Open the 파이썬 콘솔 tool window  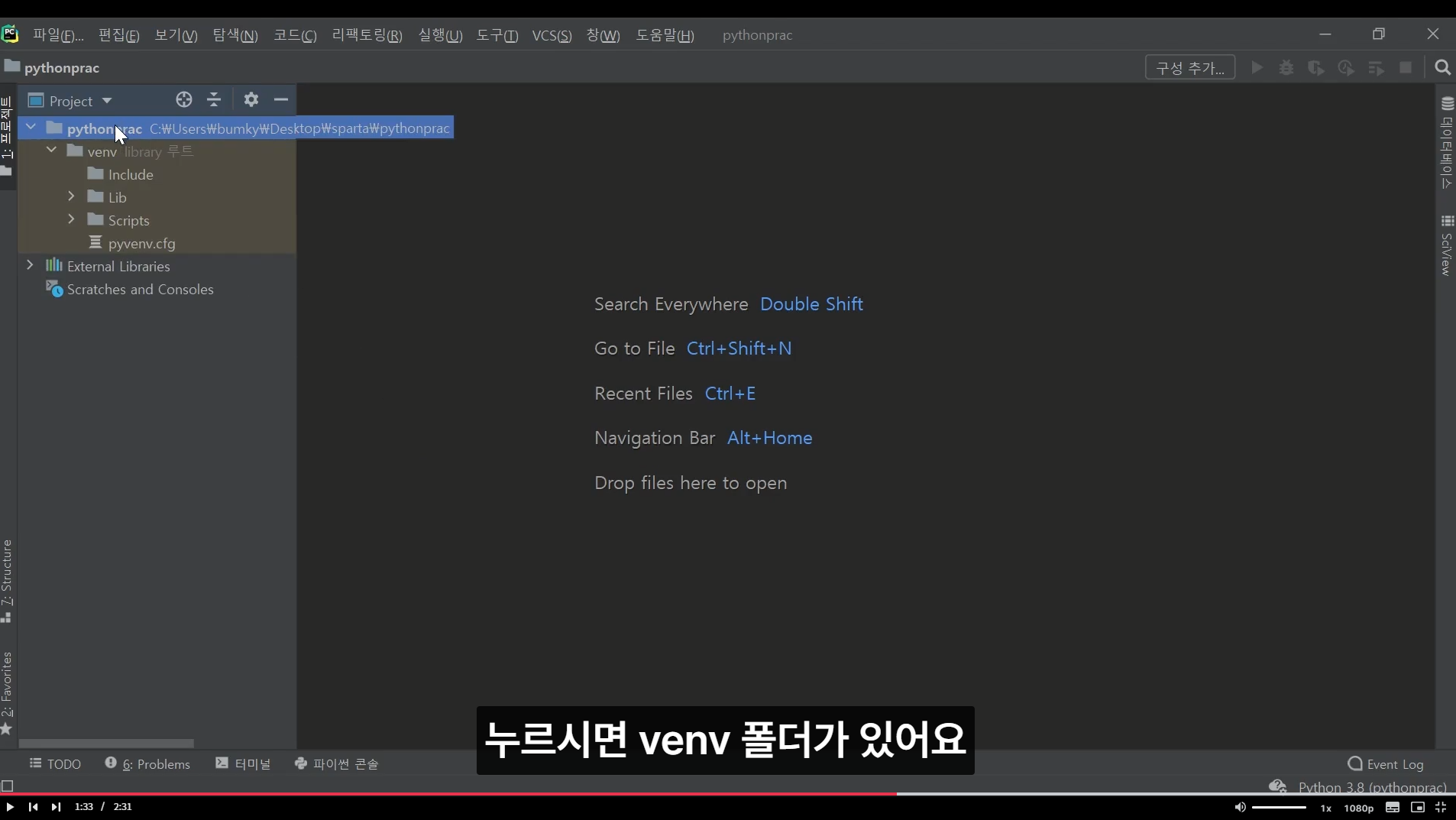(x=336, y=763)
